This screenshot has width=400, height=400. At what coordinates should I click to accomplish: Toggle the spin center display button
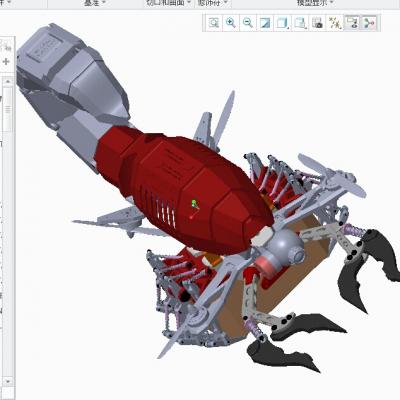[x=369, y=23]
